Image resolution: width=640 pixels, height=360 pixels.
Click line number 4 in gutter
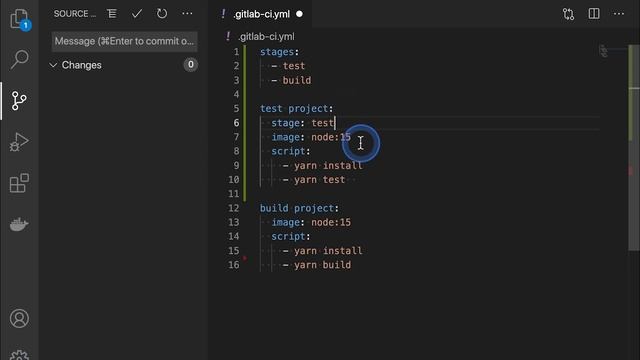236,95
